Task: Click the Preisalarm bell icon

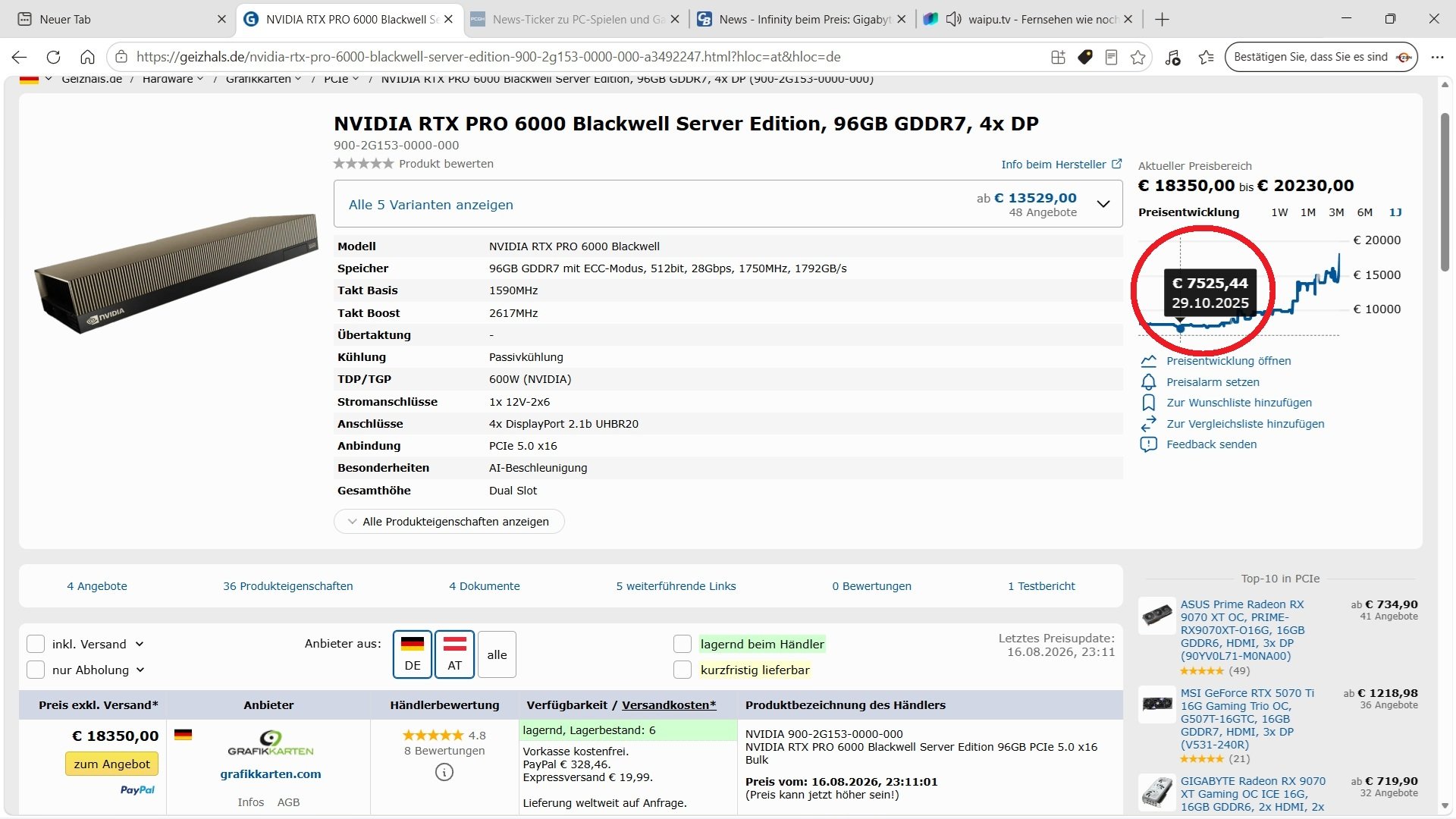Action: pos(1149,382)
